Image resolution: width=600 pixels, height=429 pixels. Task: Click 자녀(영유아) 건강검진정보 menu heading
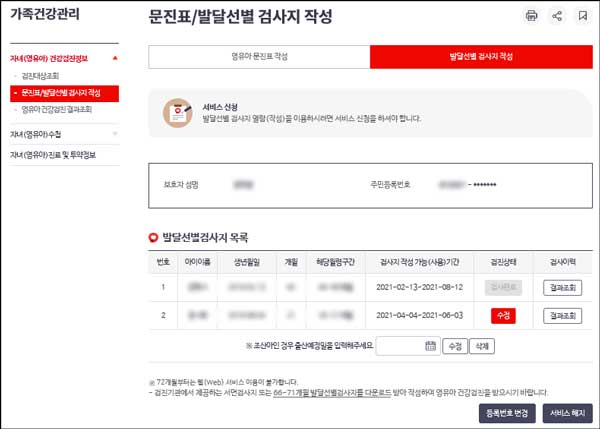49,58
